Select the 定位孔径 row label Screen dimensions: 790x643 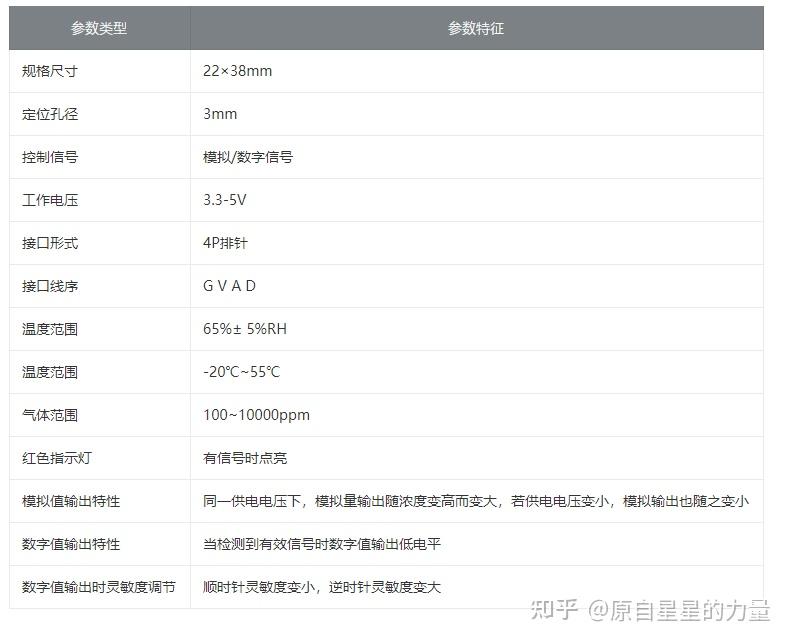pos(50,114)
